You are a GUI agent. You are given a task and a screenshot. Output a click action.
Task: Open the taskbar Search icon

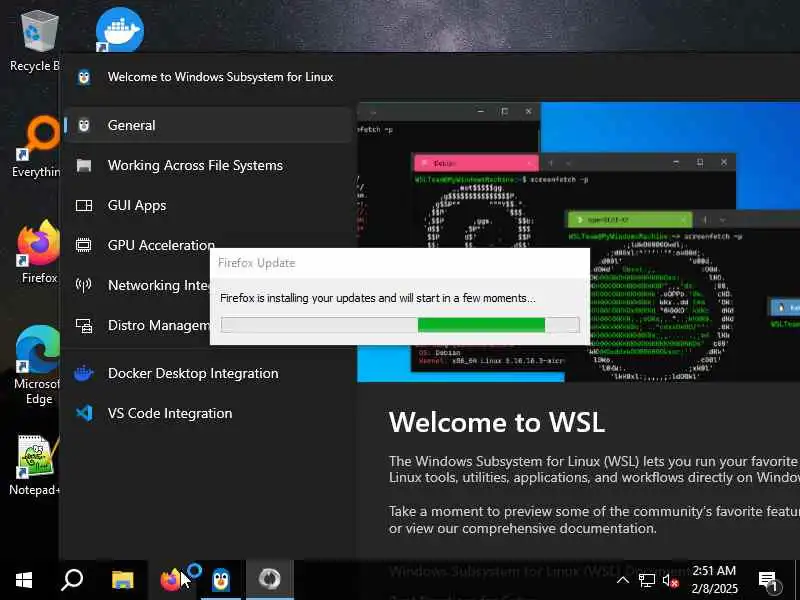[x=72, y=580]
